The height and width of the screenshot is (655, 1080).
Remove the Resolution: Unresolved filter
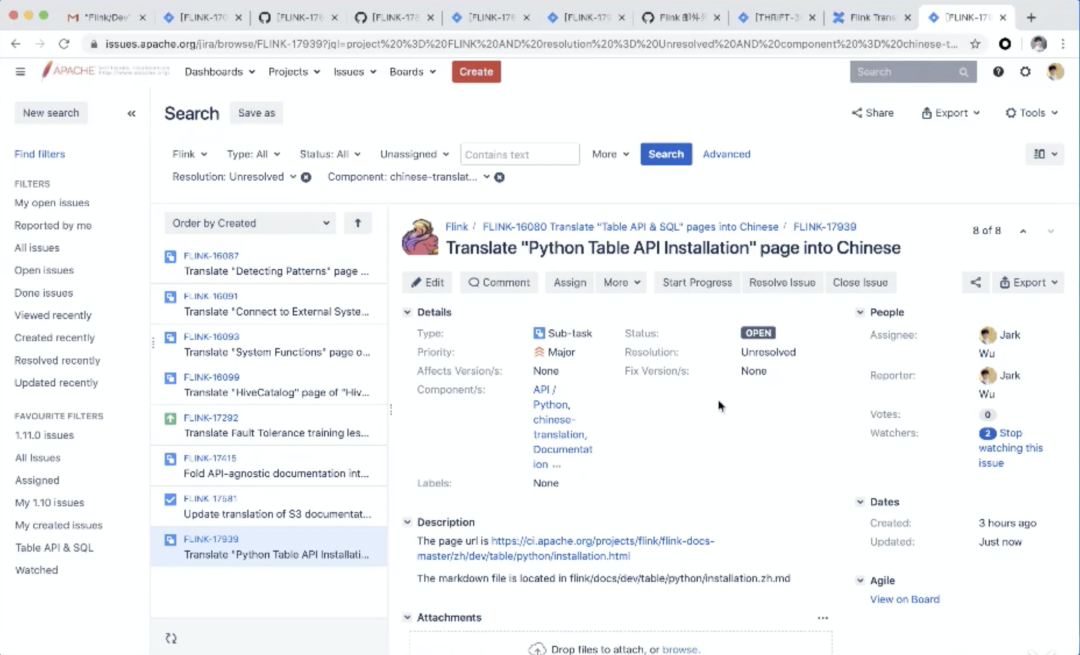click(306, 177)
